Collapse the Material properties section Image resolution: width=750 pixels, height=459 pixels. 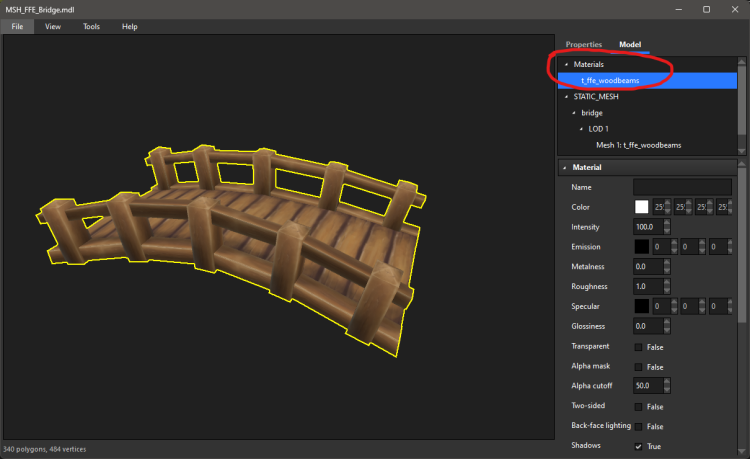(565, 167)
